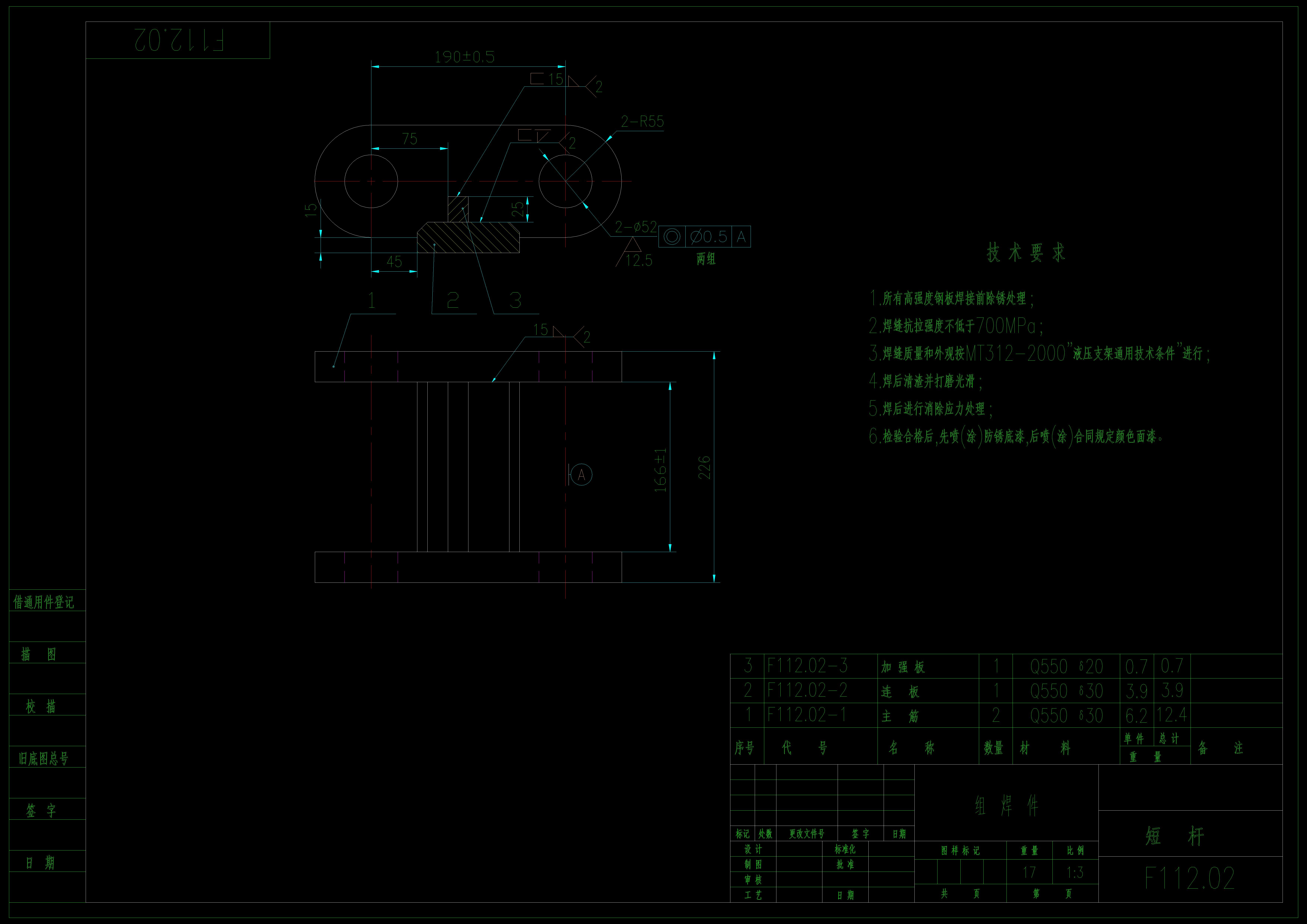Select the 比例 label

(x=1075, y=851)
